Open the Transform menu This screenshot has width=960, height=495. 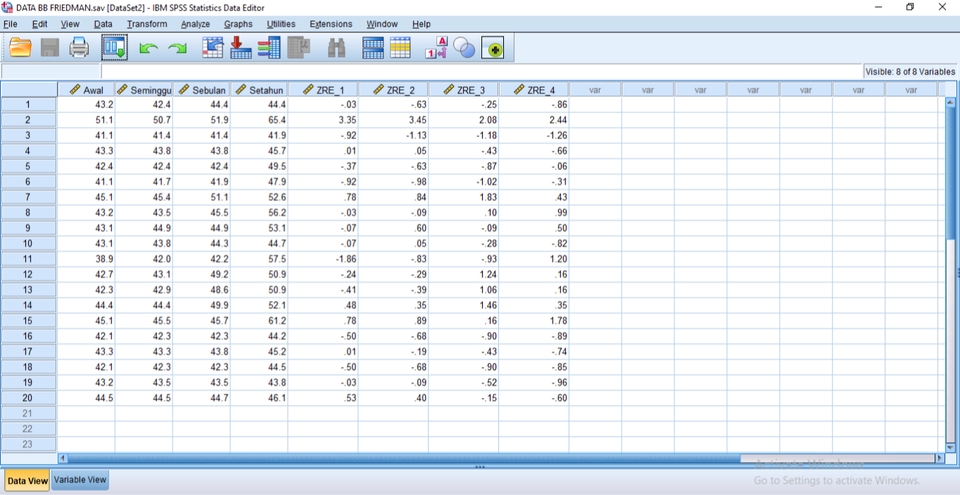point(147,24)
